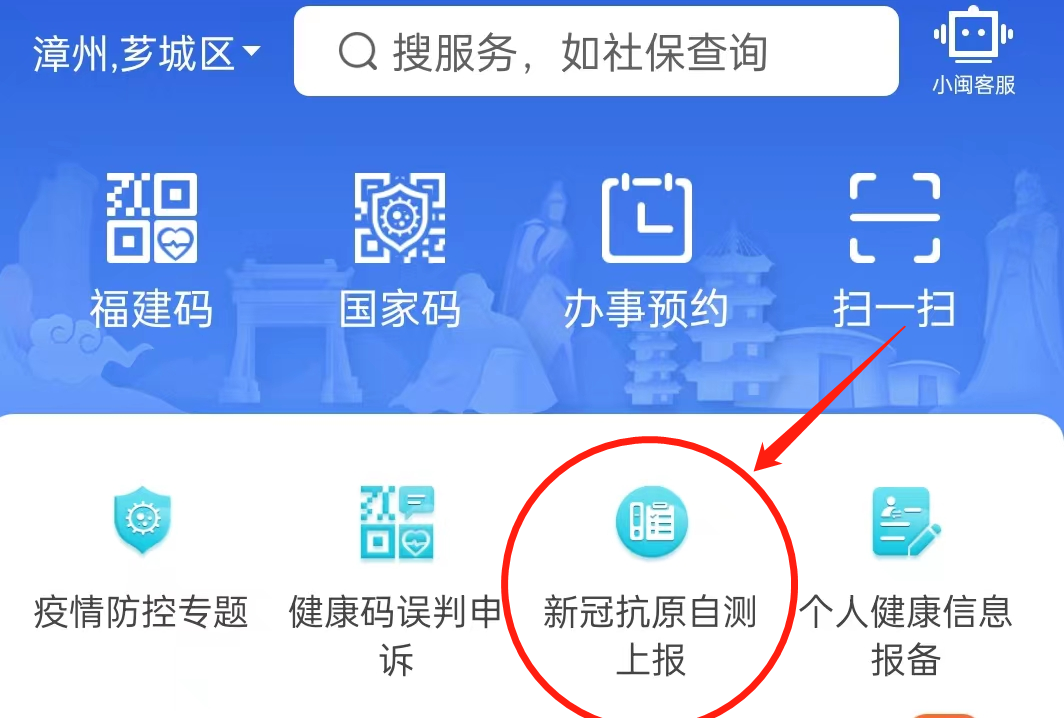This screenshot has height=718, width=1064.
Task: Open the 国家码 shield QR icon
Action: [400, 217]
